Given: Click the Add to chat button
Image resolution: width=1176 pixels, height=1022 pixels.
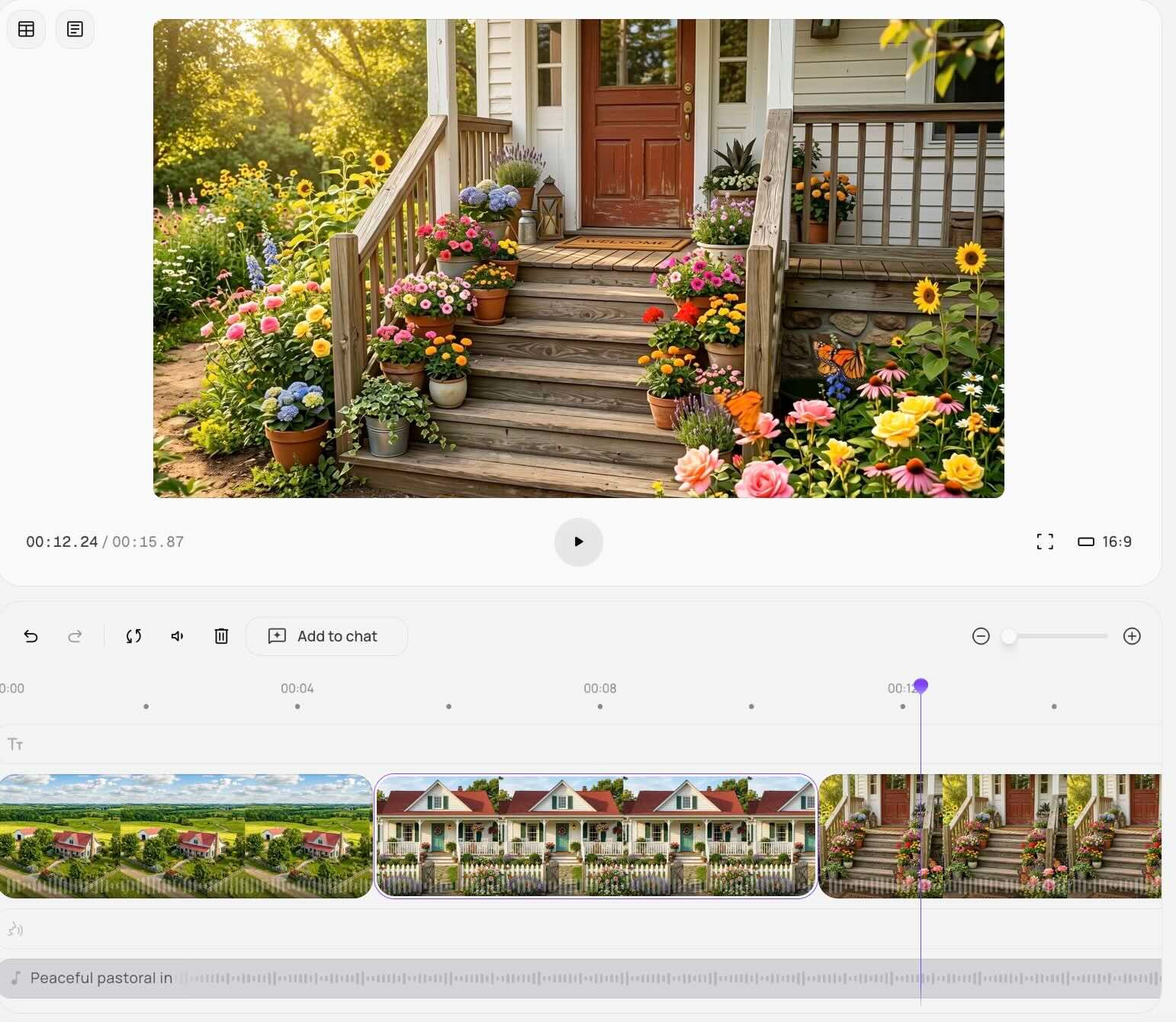Looking at the screenshot, I should pos(326,636).
